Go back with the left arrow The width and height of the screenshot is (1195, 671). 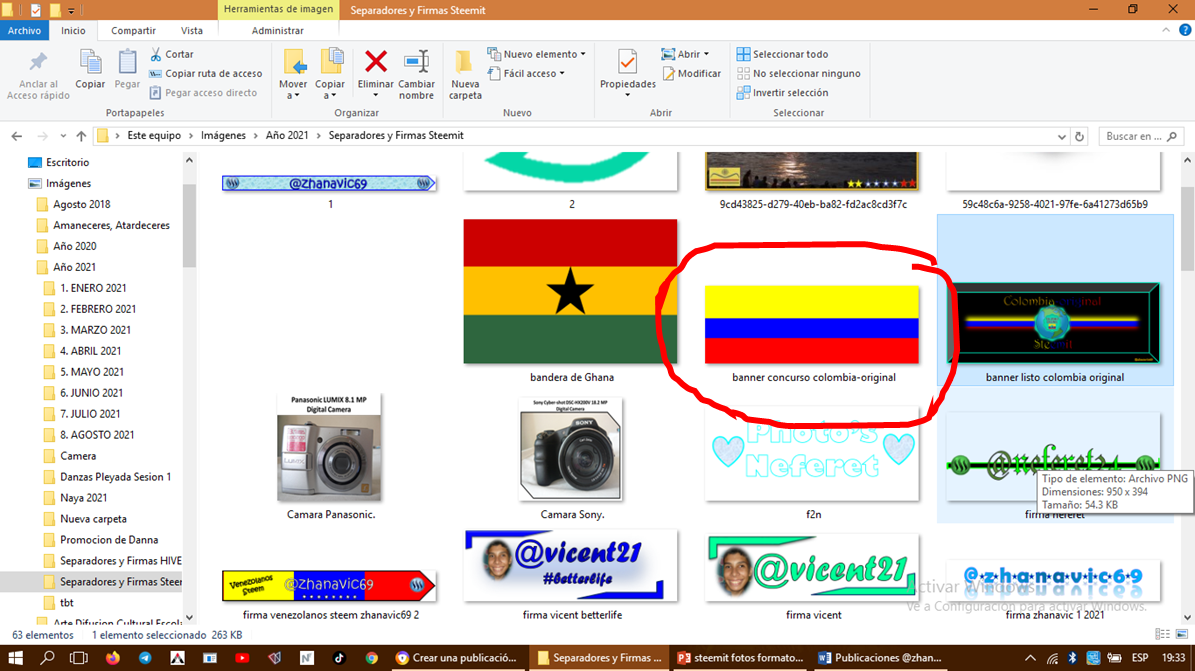pos(17,136)
